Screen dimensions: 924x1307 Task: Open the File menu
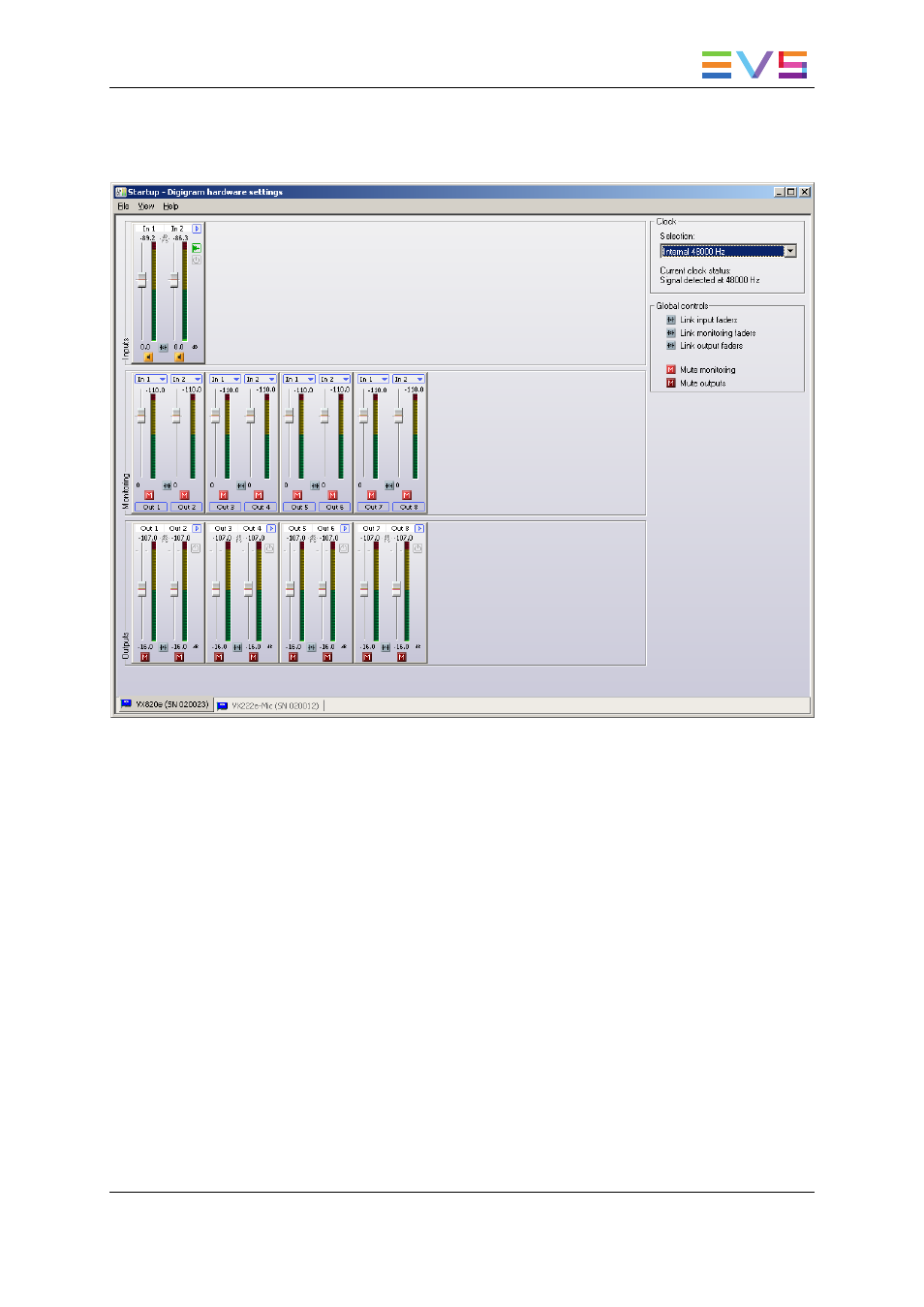pyautogui.click(x=123, y=206)
